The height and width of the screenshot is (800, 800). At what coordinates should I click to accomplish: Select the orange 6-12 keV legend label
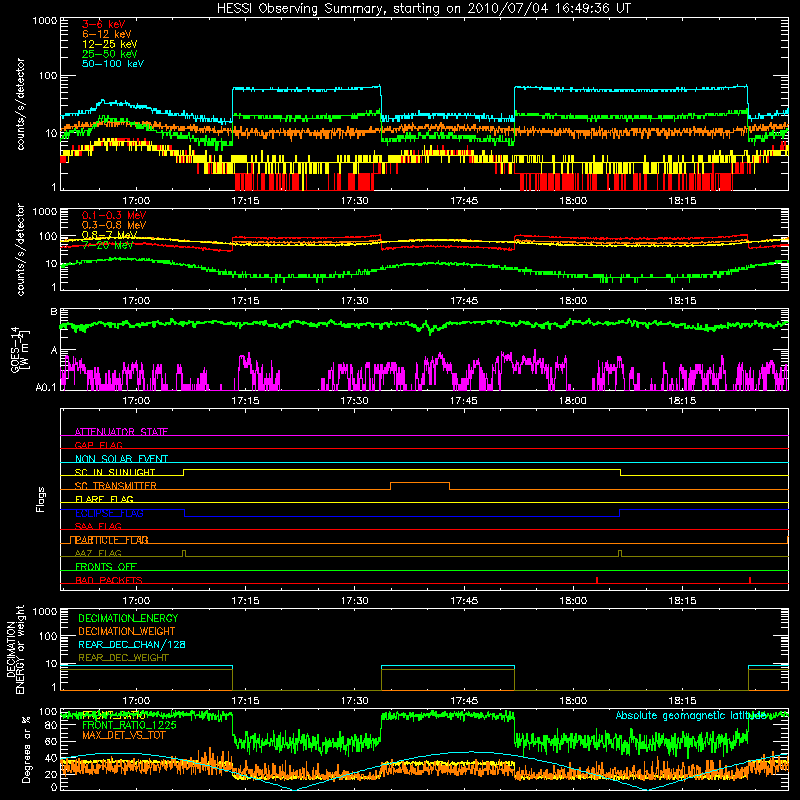pos(107,34)
